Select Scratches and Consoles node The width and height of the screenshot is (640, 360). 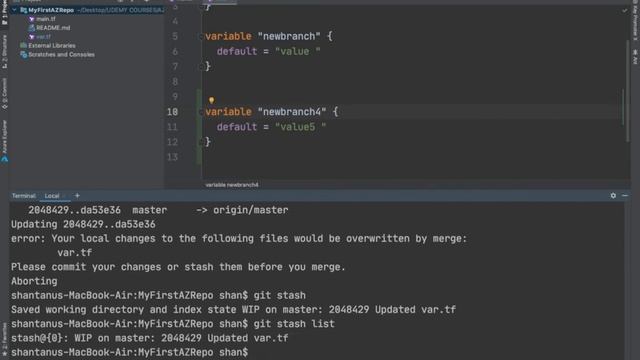point(61,55)
